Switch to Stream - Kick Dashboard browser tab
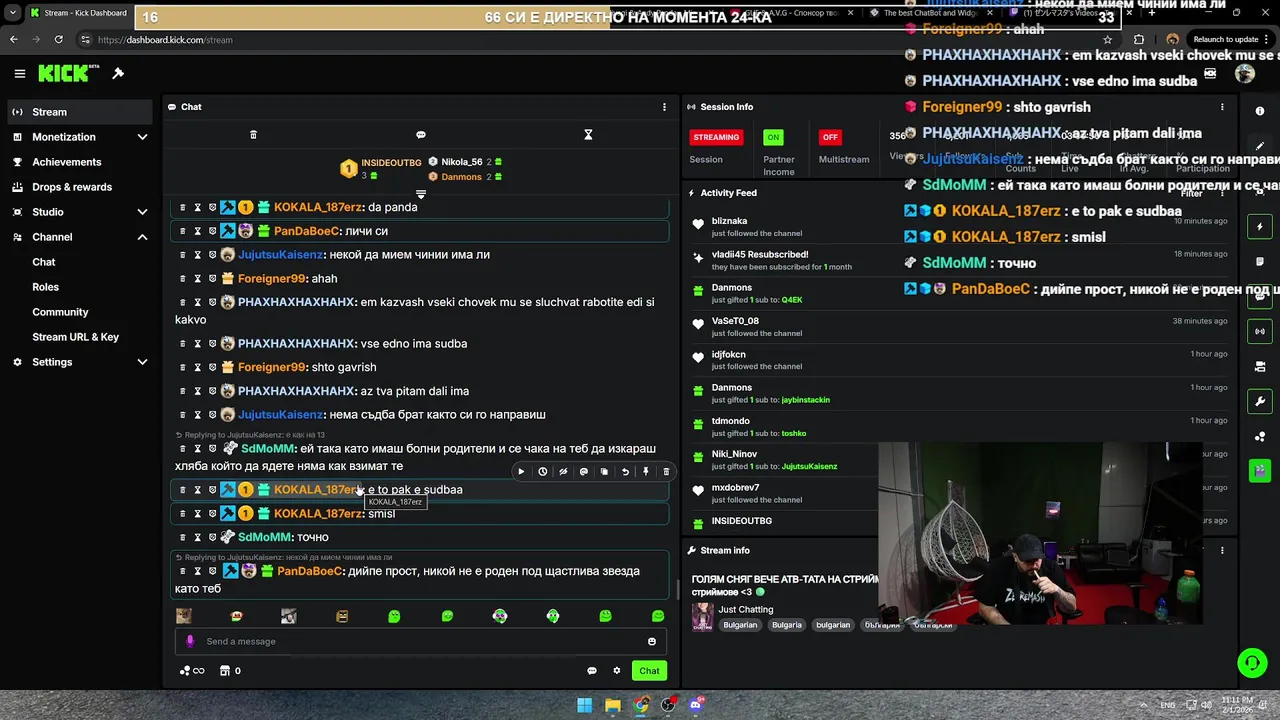This screenshot has width=1280, height=720. 79,13
